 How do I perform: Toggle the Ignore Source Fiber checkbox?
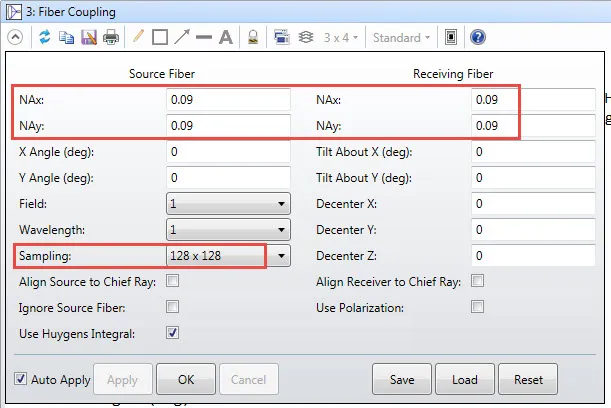point(173,307)
